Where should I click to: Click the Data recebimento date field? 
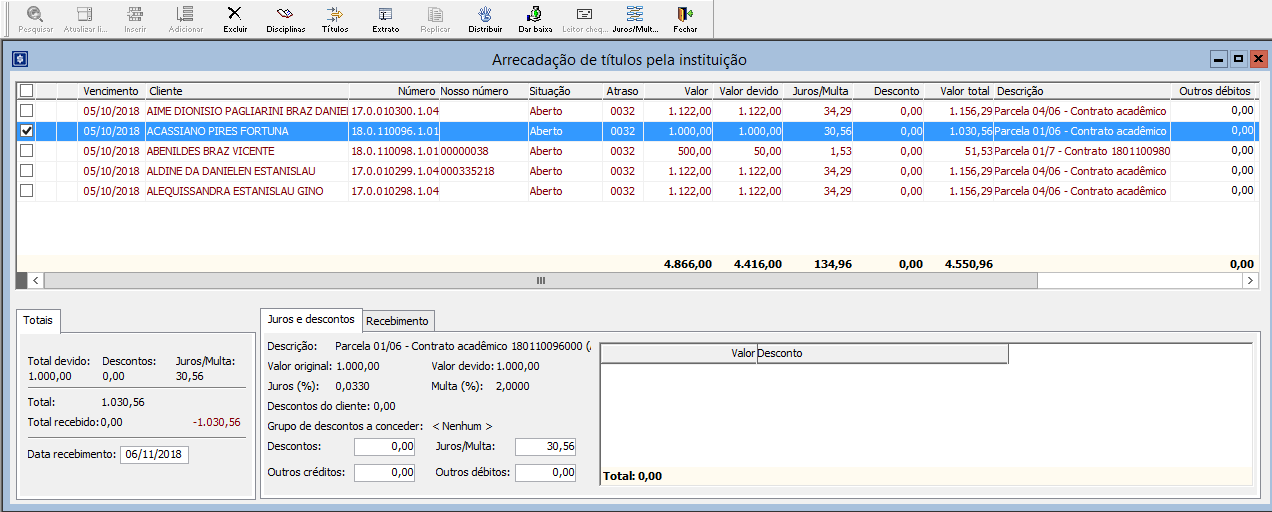(x=154, y=454)
